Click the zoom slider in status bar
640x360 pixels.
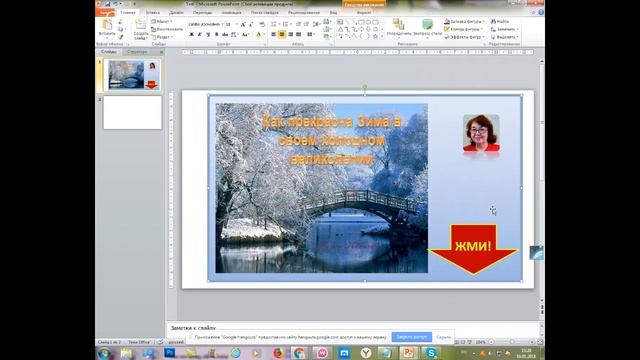point(511,342)
